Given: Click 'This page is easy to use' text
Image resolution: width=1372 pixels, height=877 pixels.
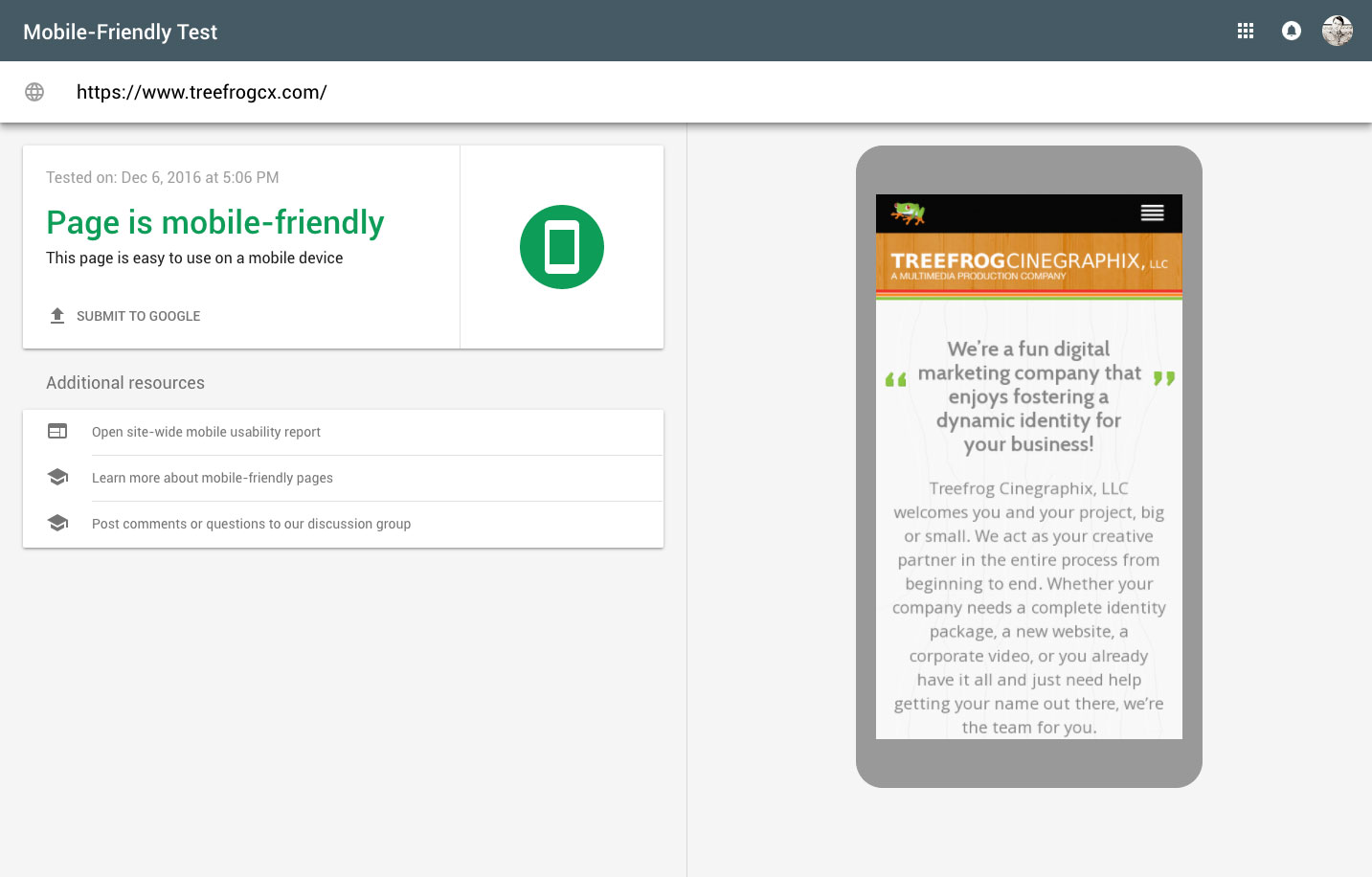Looking at the screenshot, I should coord(194,258).
